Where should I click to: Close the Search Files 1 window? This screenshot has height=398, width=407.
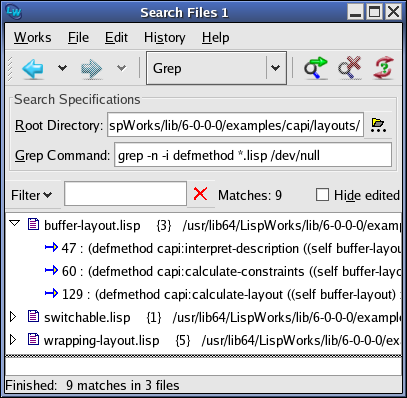click(x=393, y=12)
